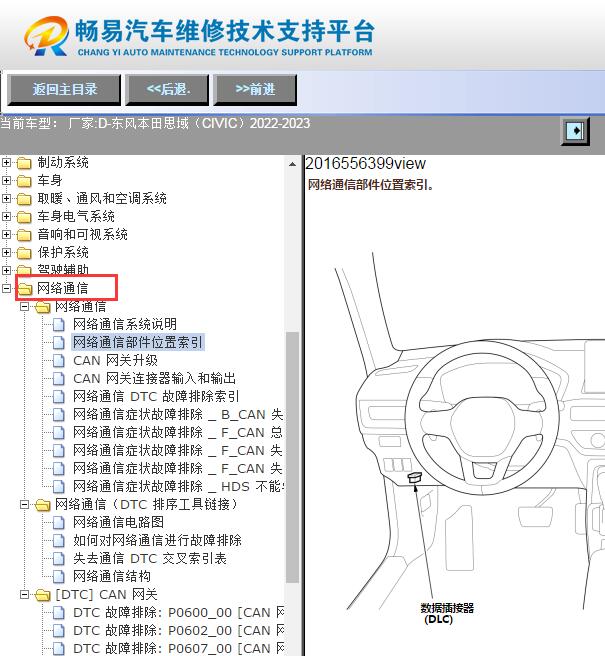Click the 数据插接器 (DLC) label in diagram

446,613
